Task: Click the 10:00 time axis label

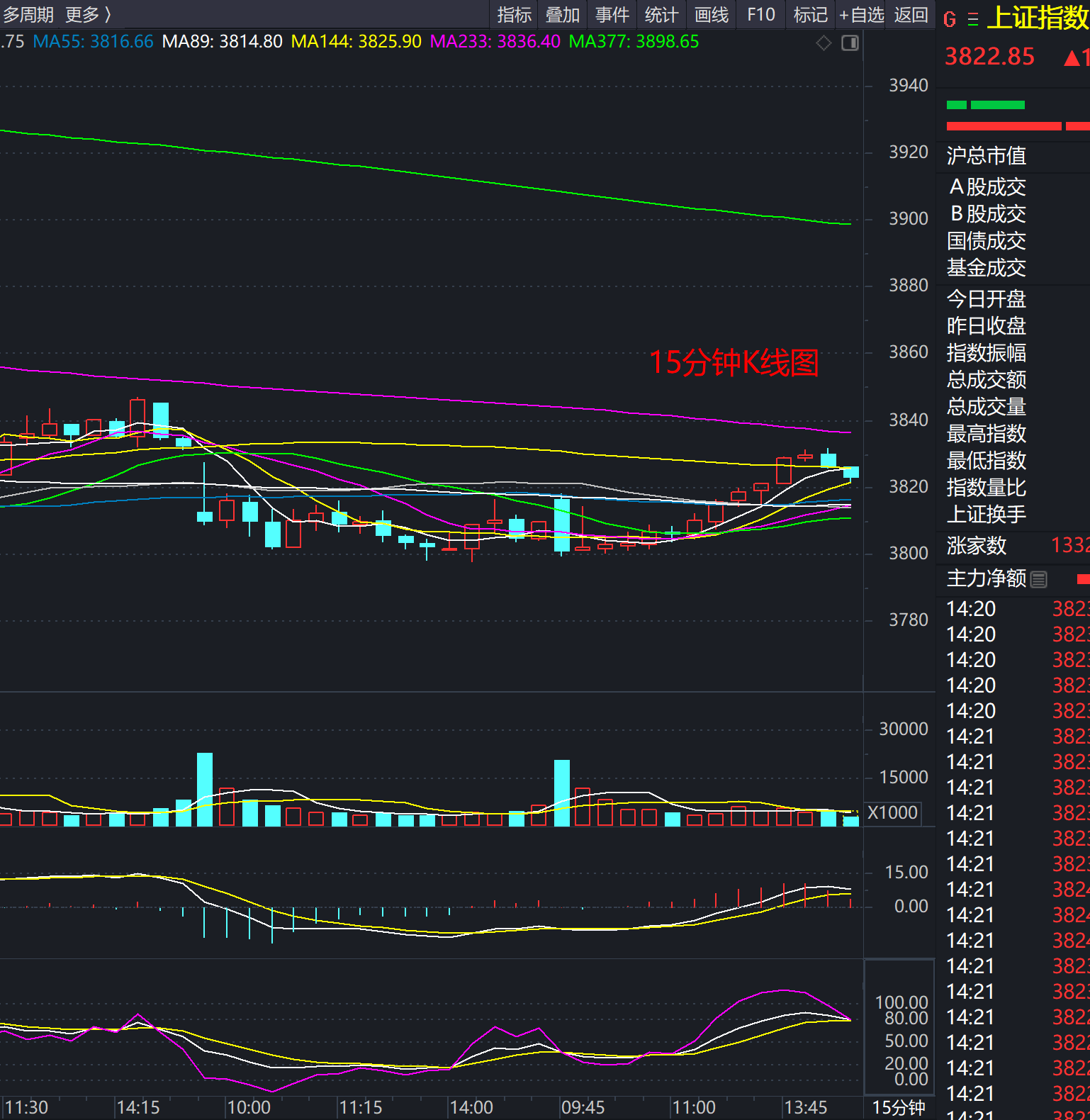Action: 249,1107
